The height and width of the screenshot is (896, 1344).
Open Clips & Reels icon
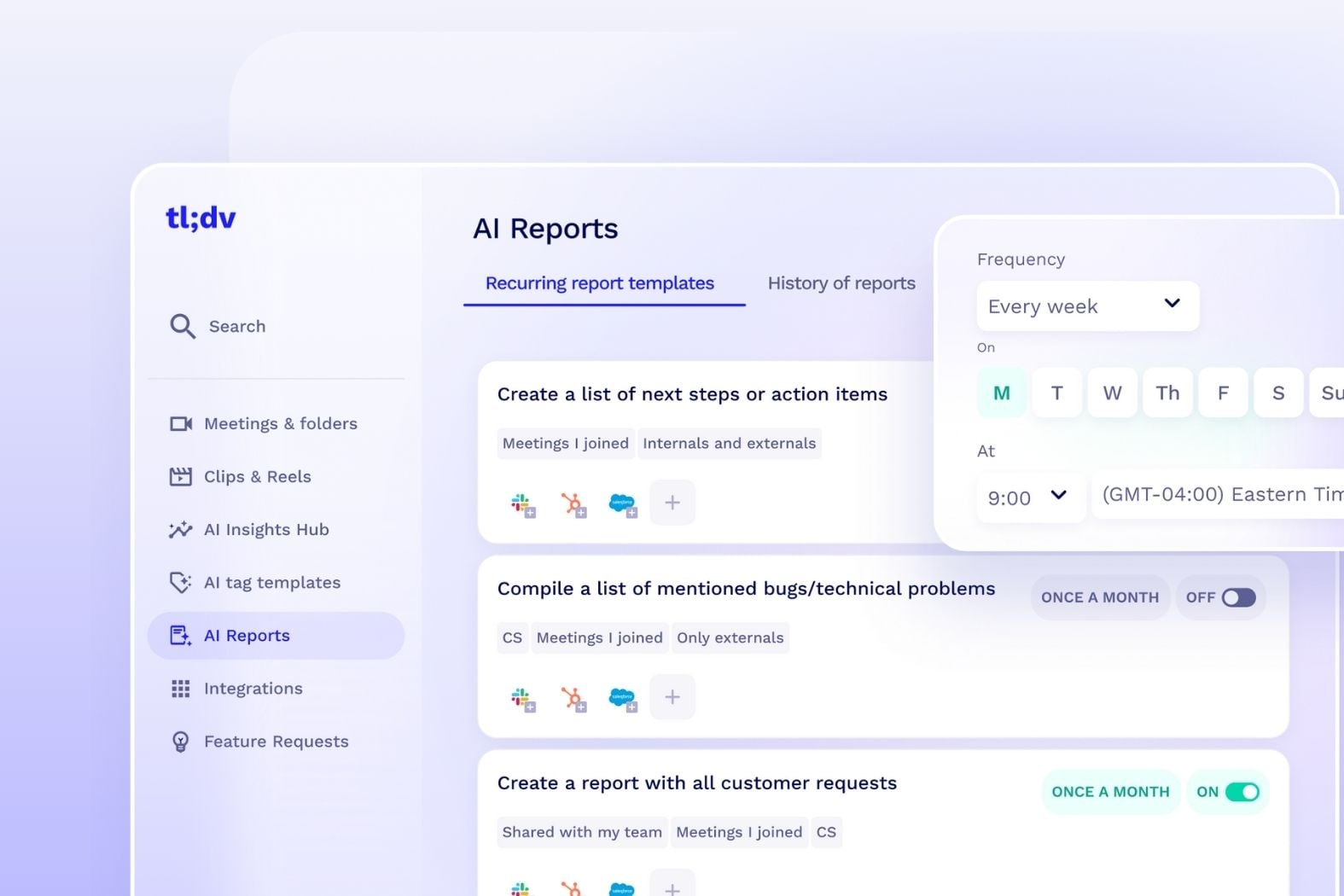181,476
